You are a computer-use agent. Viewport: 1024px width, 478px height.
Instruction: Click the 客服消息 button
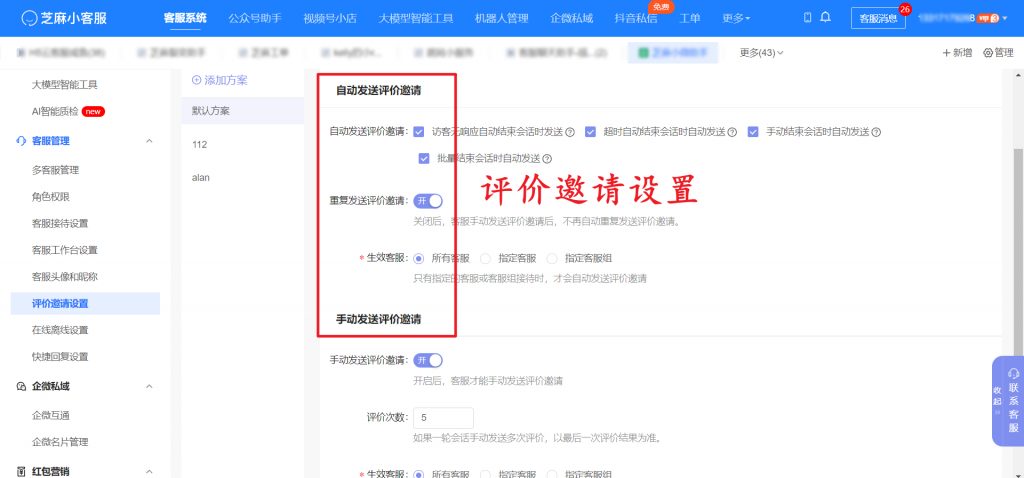pos(878,18)
